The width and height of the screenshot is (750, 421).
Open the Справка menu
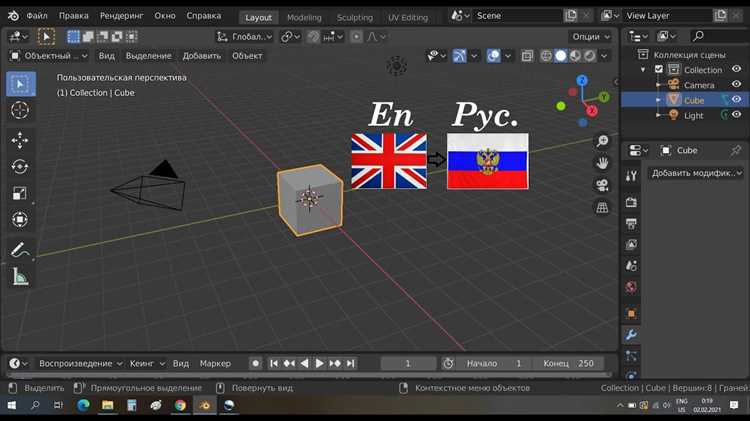pyautogui.click(x=204, y=16)
